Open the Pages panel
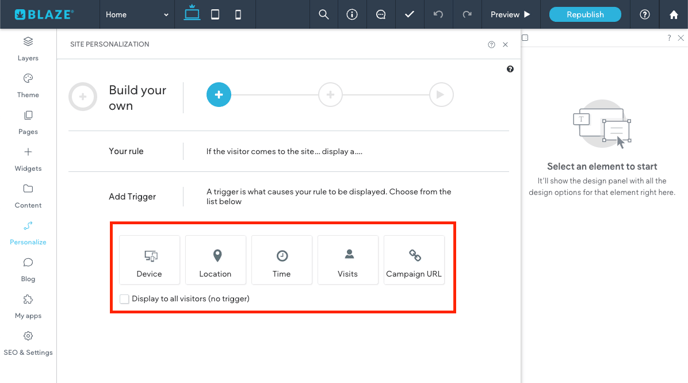The height and width of the screenshot is (383, 688). (28, 122)
